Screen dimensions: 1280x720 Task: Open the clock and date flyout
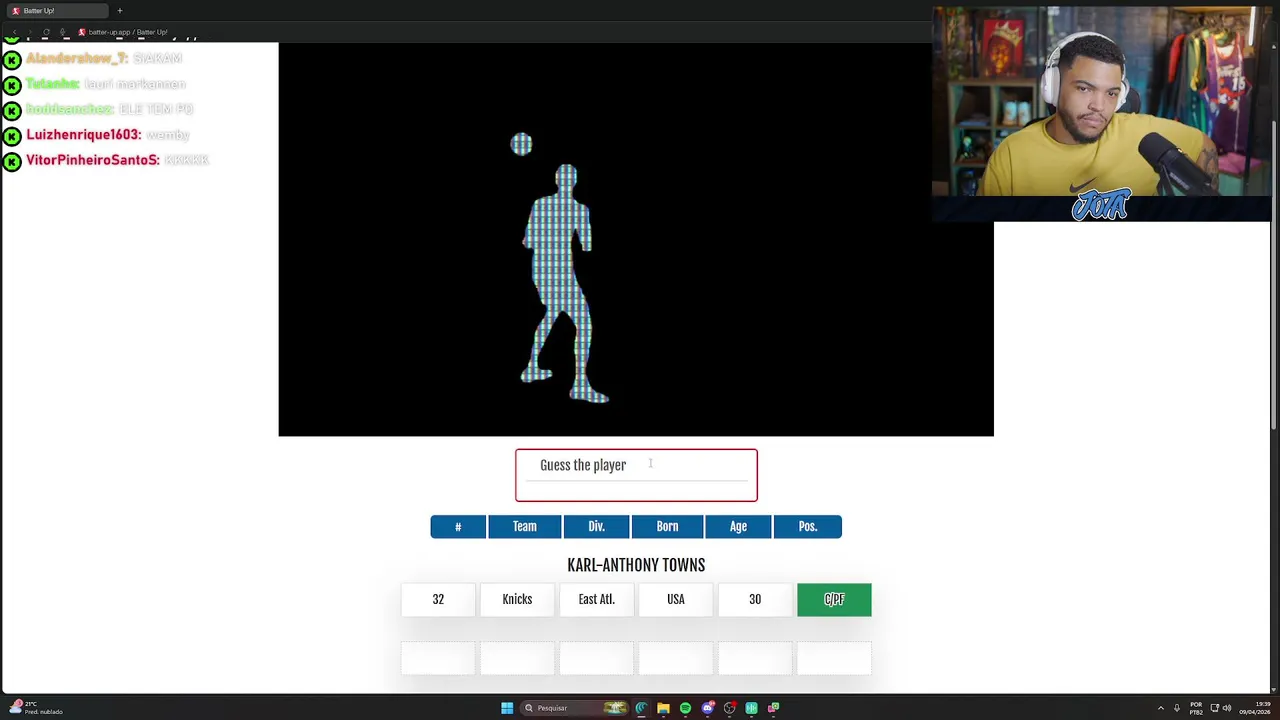1255,708
